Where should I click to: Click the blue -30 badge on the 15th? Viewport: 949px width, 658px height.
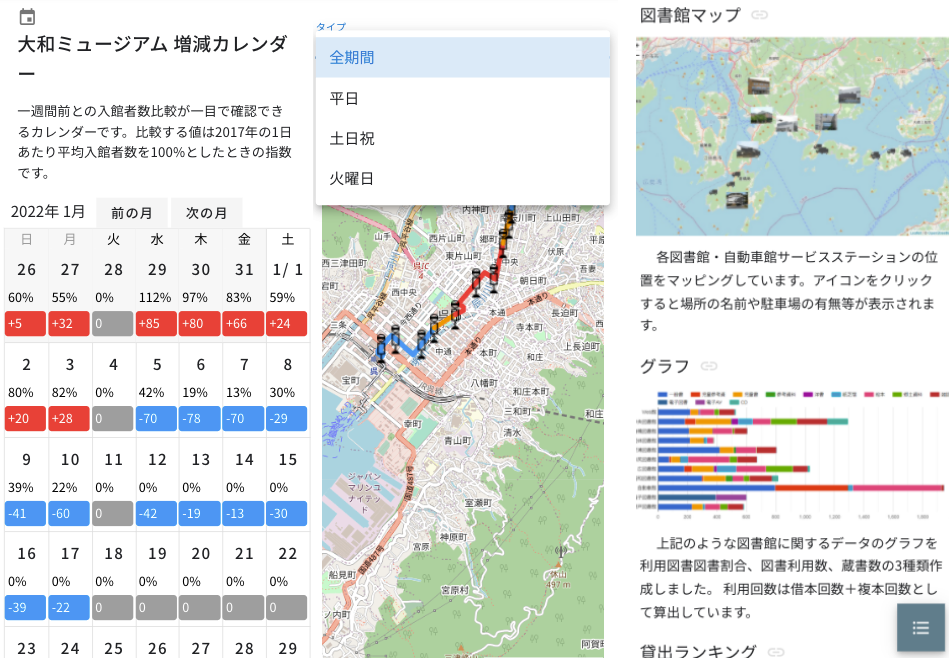point(287,513)
